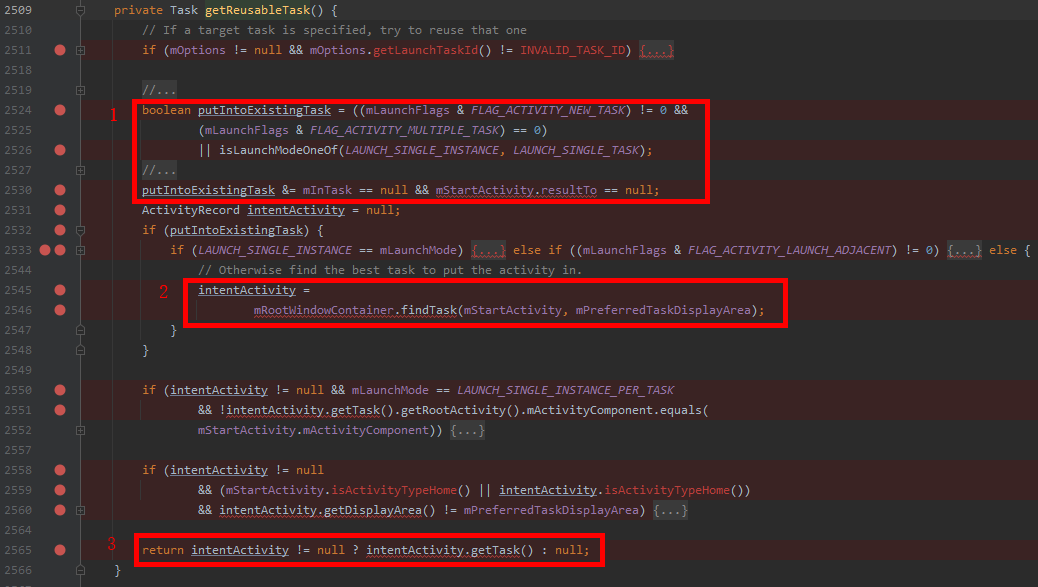Unfold the {...} after mPreferredTaskDisplayArea on line 2560
Screen dimensions: 1038x587
click(671, 510)
